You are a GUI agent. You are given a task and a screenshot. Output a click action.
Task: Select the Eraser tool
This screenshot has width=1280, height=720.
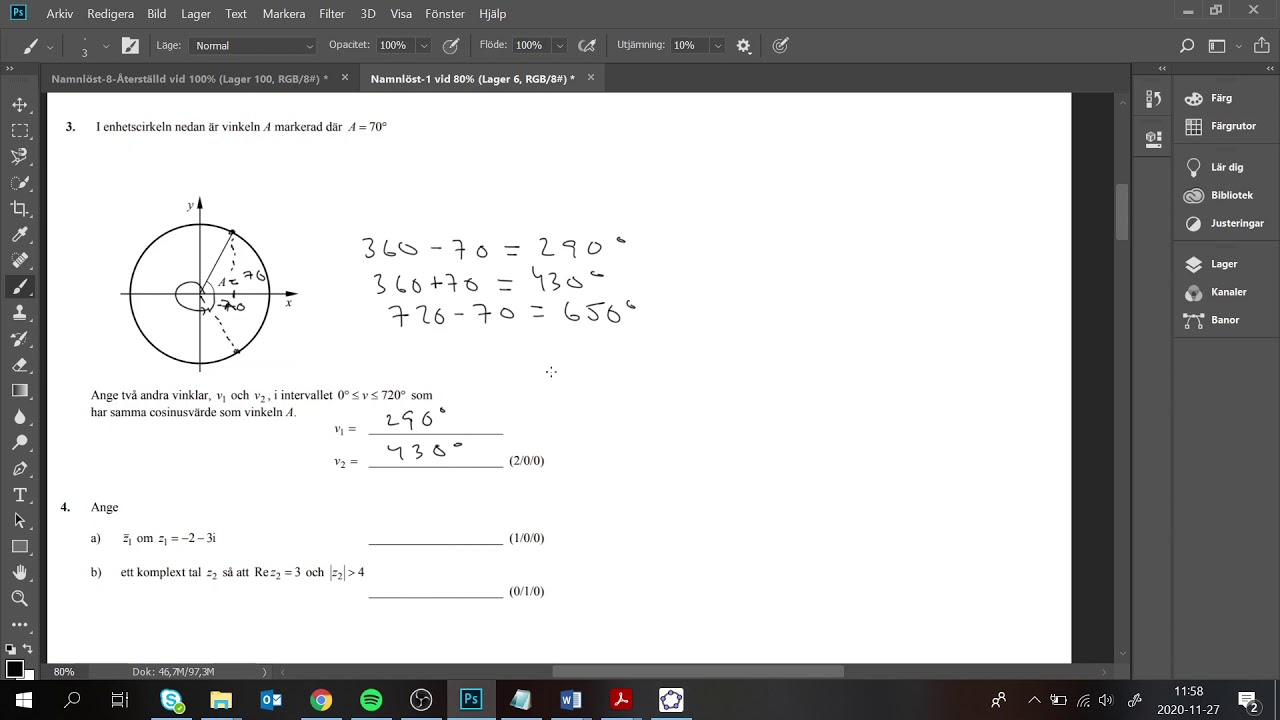19,365
